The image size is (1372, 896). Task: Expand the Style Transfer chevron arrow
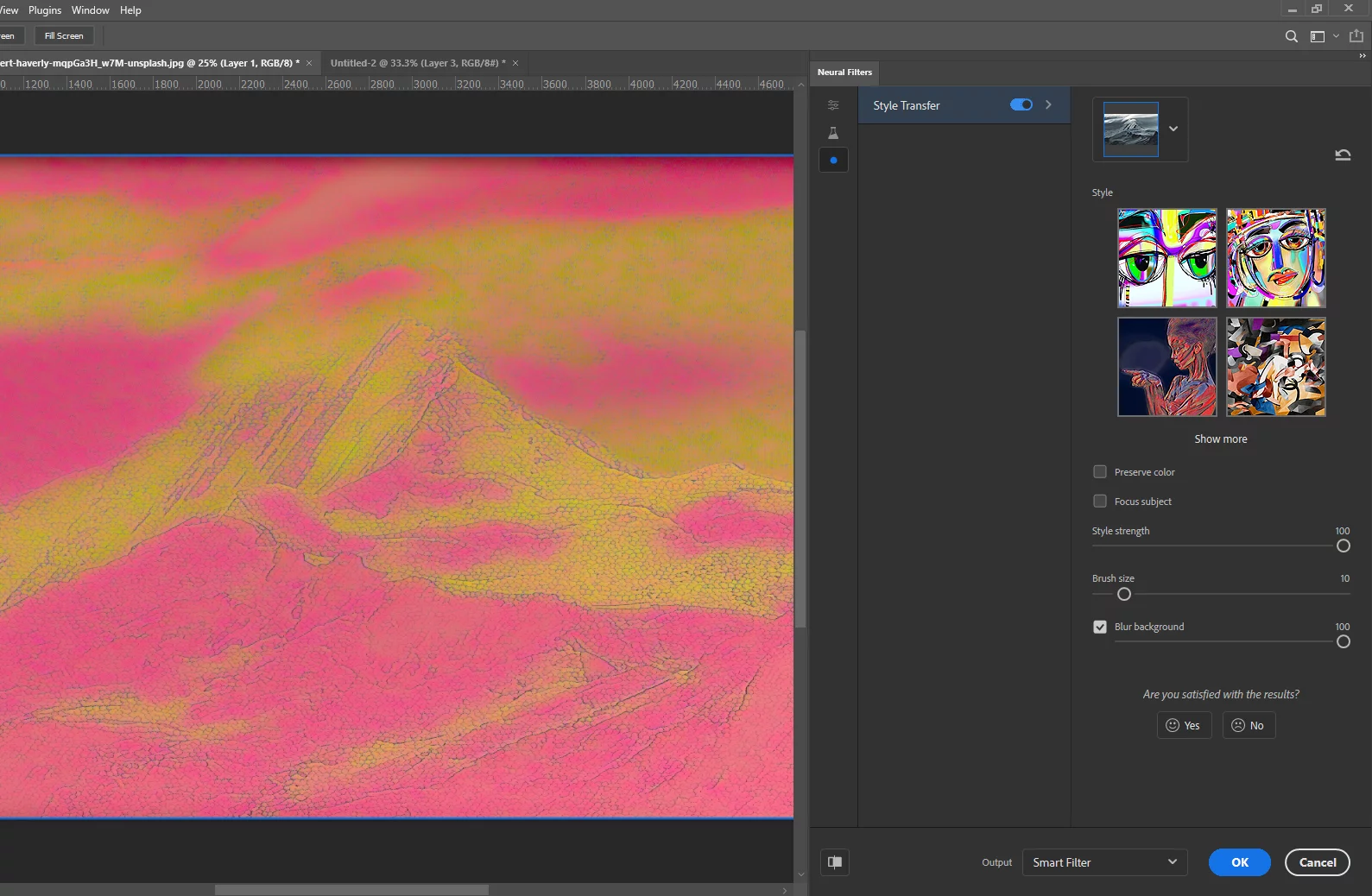click(x=1049, y=104)
